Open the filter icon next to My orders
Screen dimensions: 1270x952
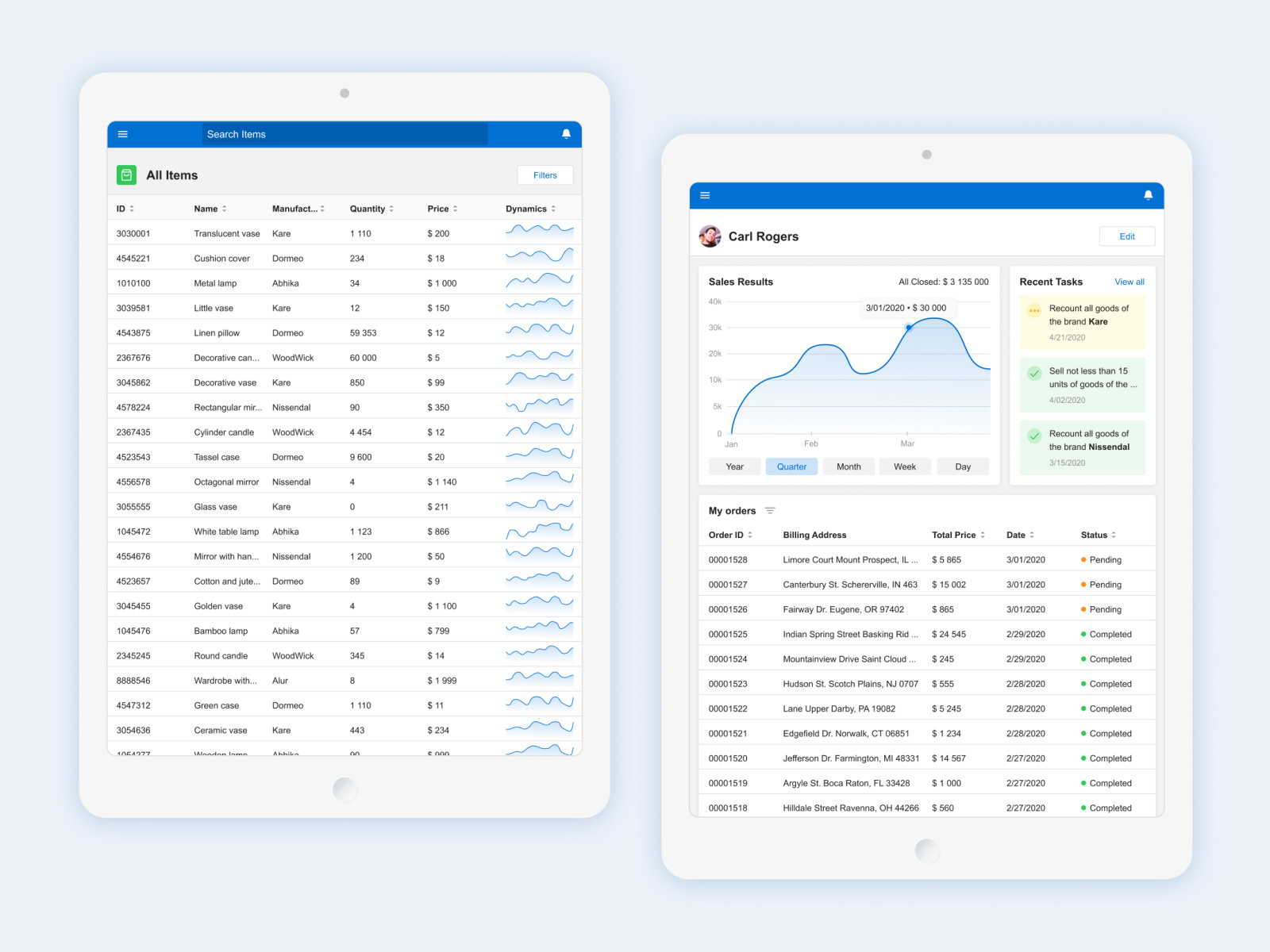click(770, 511)
